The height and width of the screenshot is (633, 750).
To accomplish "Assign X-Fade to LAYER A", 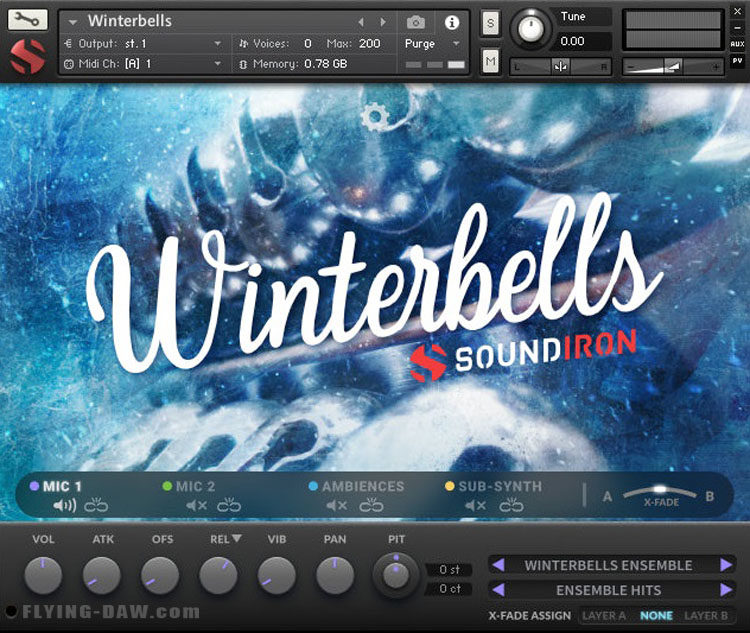I will click(x=604, y=616).
